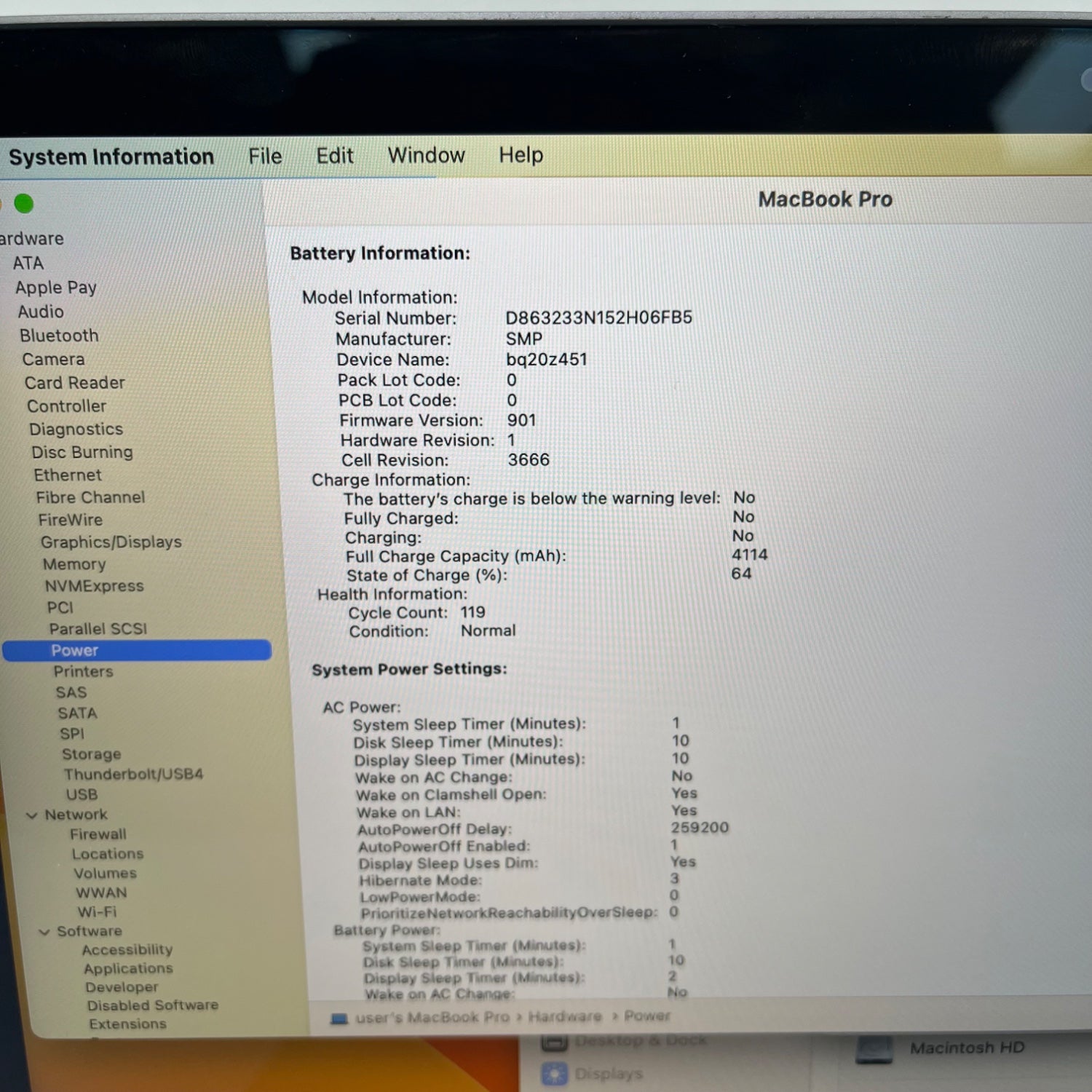This screenshot has height=1092, width=1092.
Task: Select Wi-Fi under Network
Action: pos(97,911)
